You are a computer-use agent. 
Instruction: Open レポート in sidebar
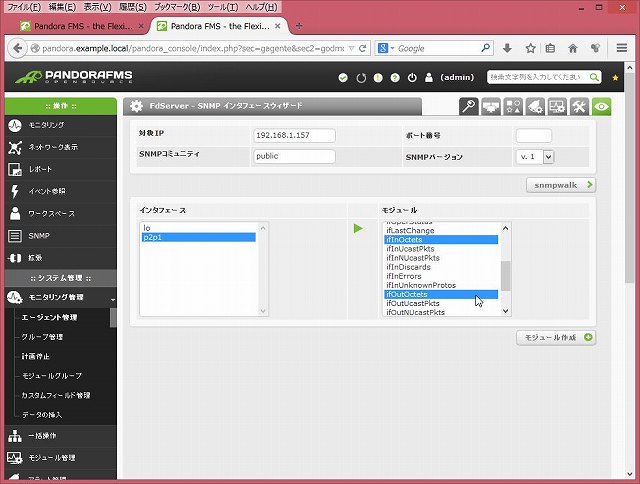click(x=60, y=169)
